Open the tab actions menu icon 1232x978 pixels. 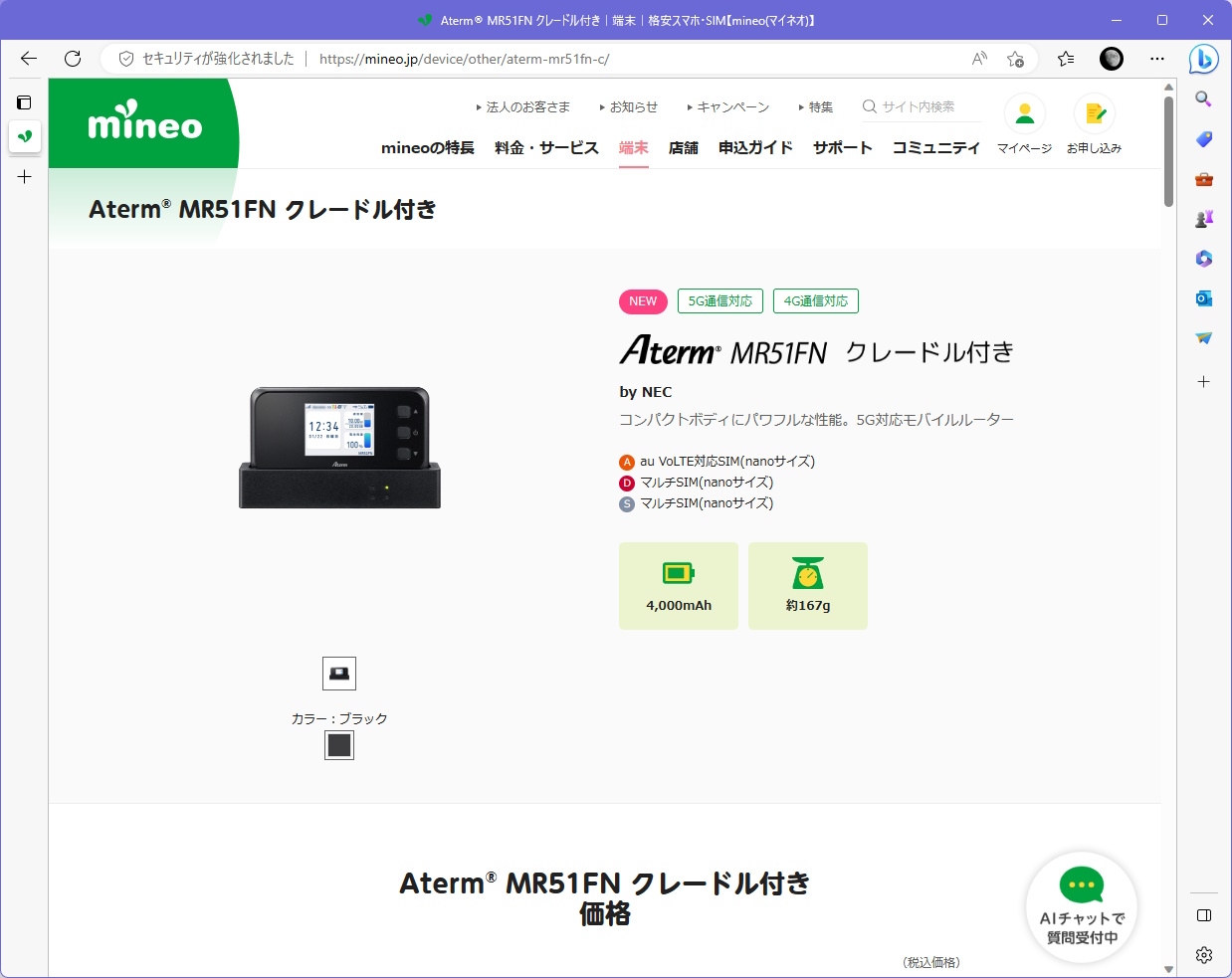coord(25,102)
